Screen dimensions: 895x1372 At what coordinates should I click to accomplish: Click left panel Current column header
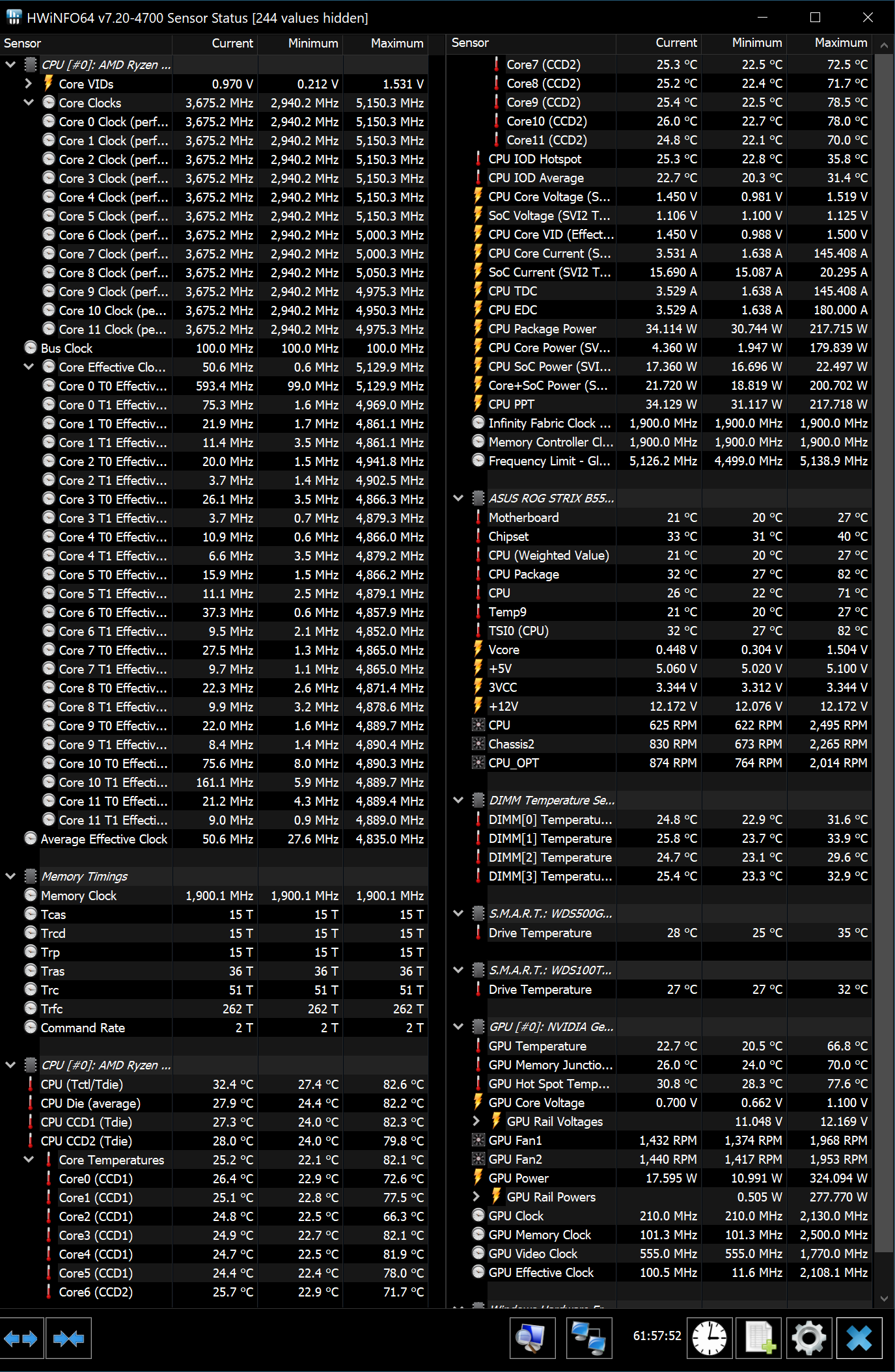215,43
